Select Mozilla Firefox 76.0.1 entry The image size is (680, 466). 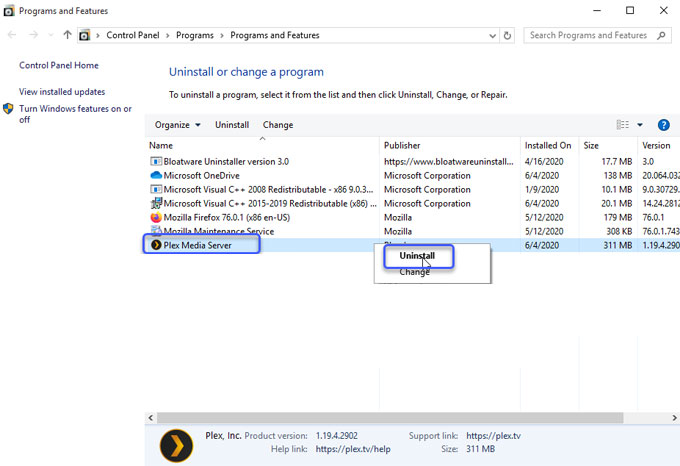pyautogui.click(x=226, y=217)
